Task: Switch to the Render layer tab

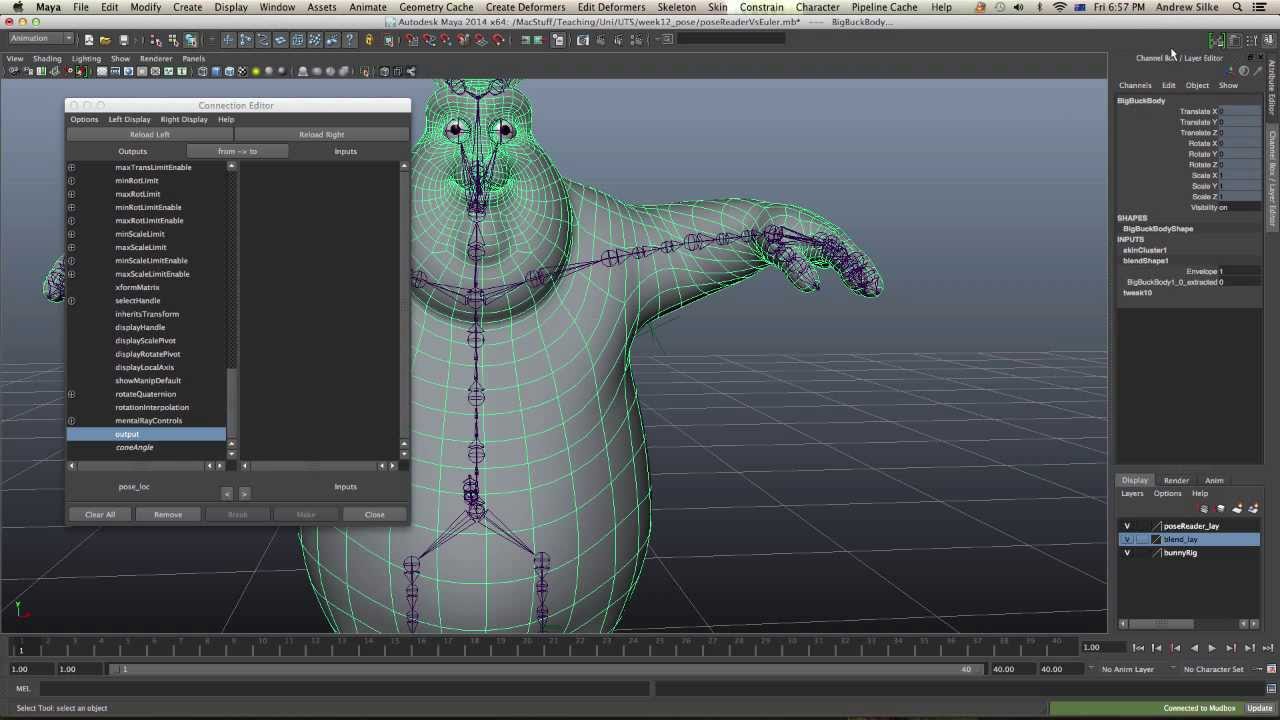Action: pyautogui.click(x=1176, y=480)
